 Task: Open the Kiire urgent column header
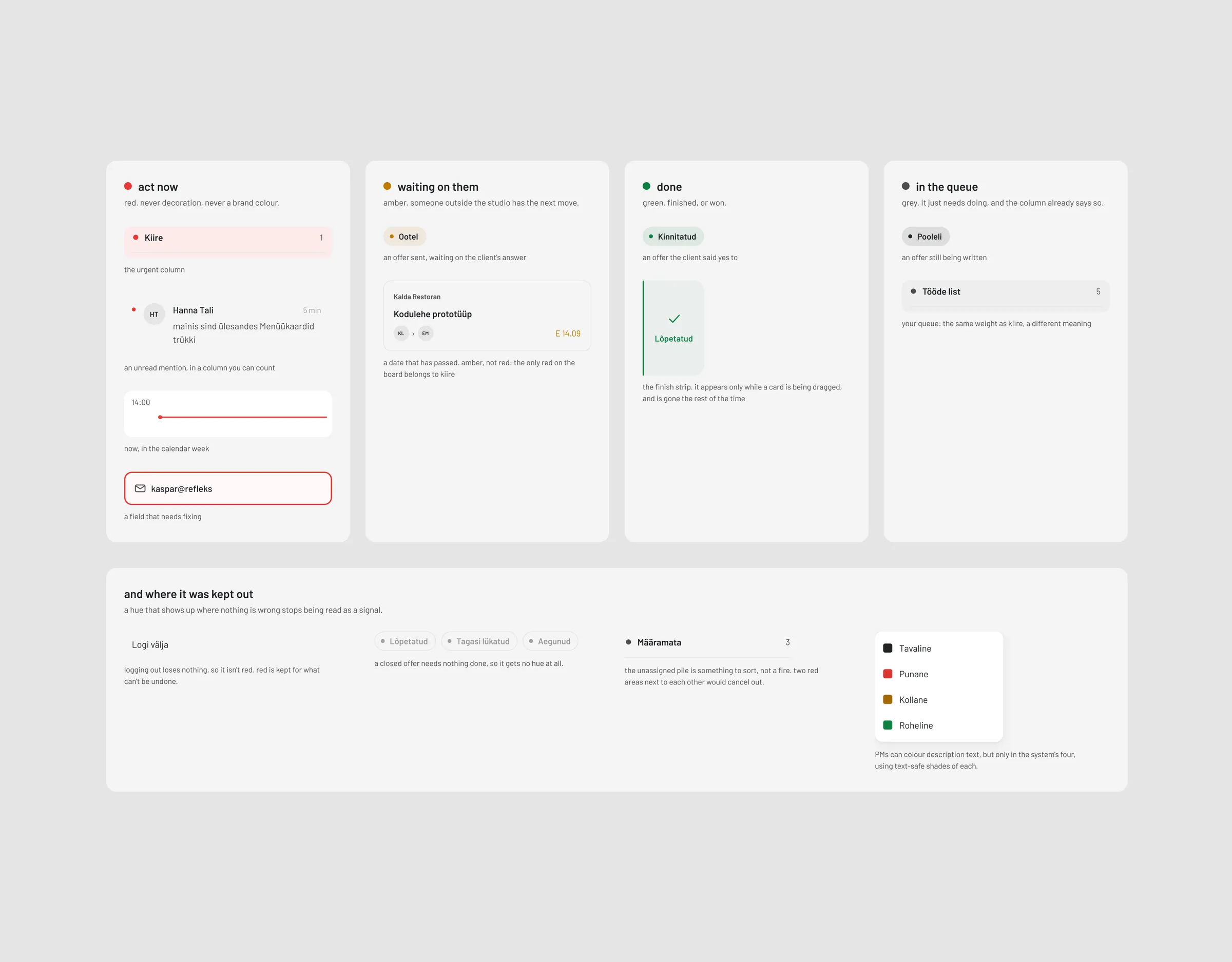pos(228,239)
